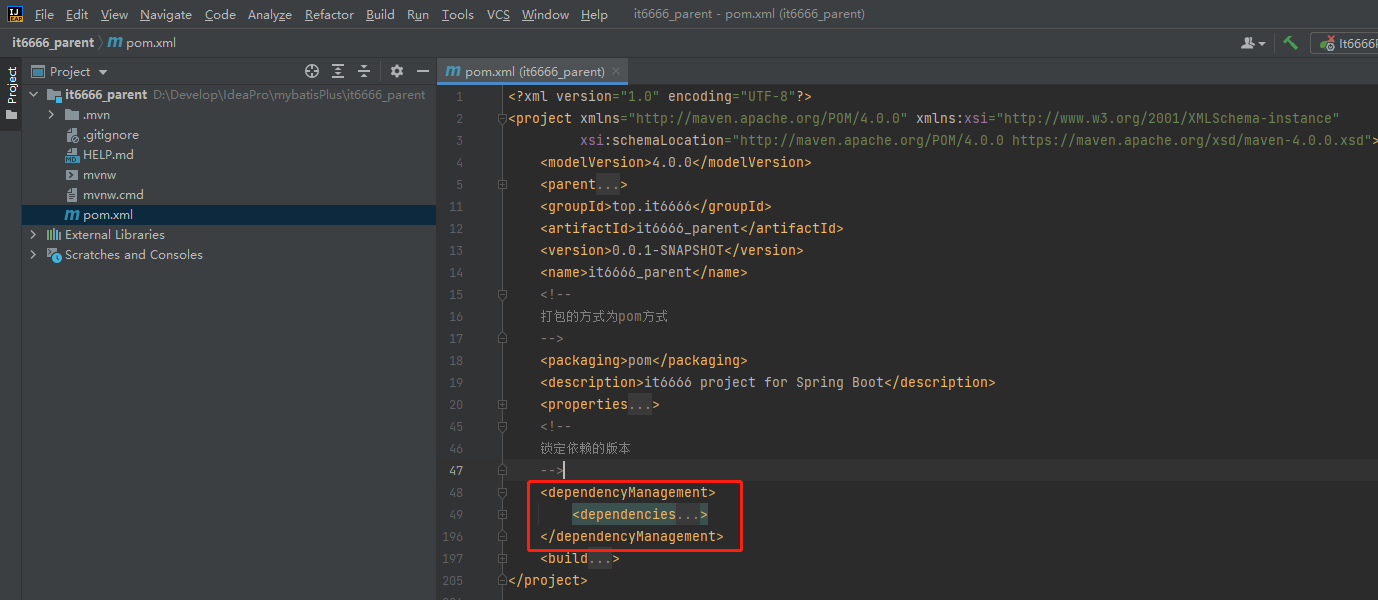1378x600 pixels.
Task: Collapse the comment fold marker on line 45
Action: coord(503,427)
